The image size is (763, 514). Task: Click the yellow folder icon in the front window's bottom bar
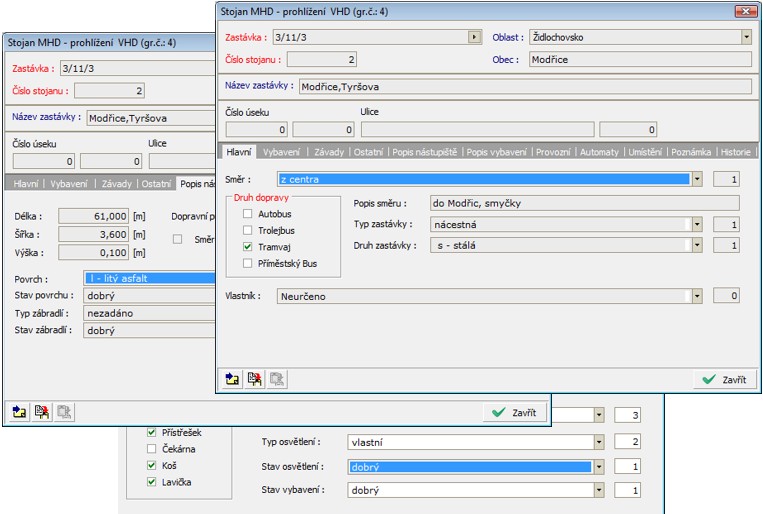[x=233, y=379]
